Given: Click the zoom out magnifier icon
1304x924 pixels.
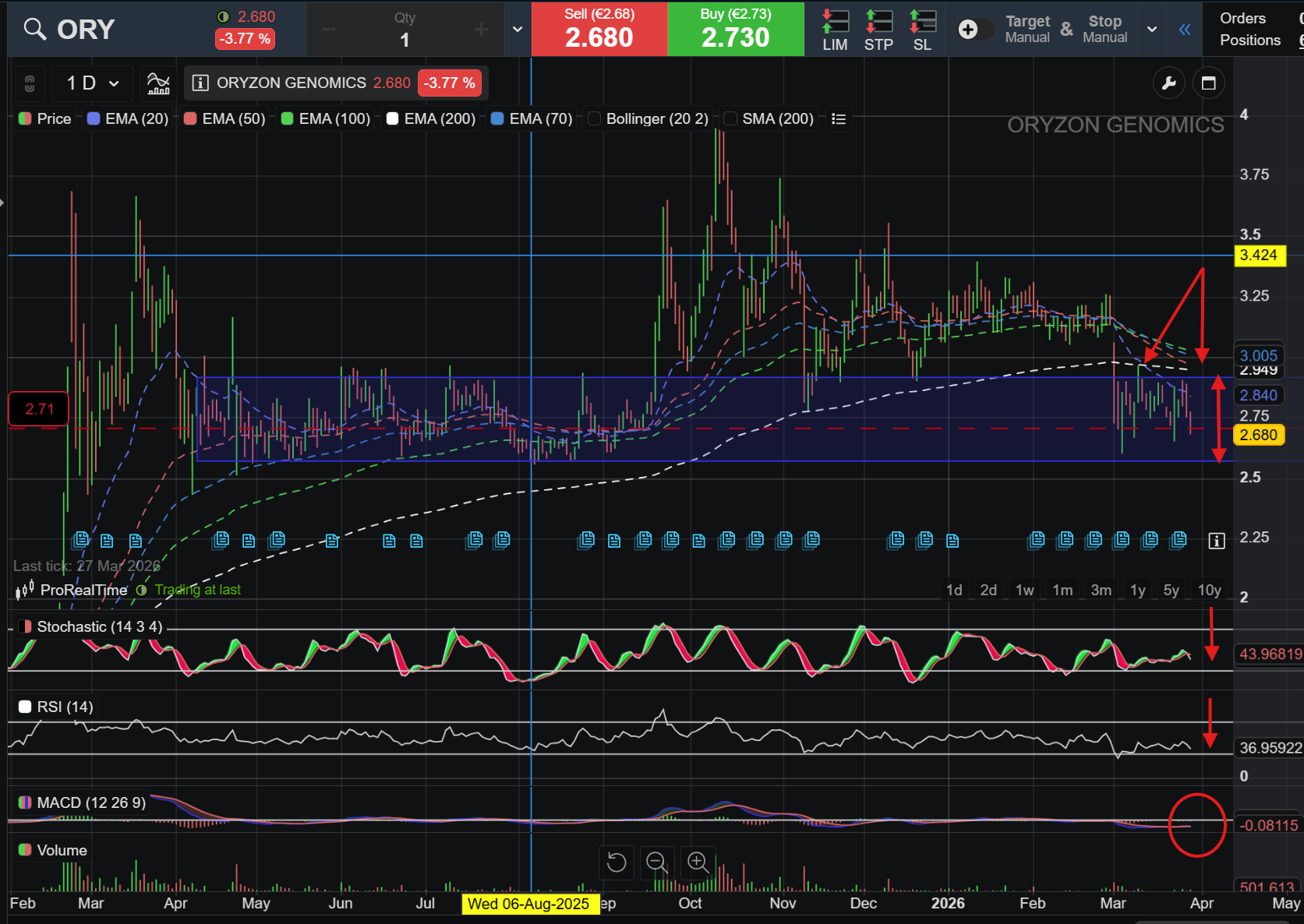Looking at the screenshot, I should coord(656,862).
